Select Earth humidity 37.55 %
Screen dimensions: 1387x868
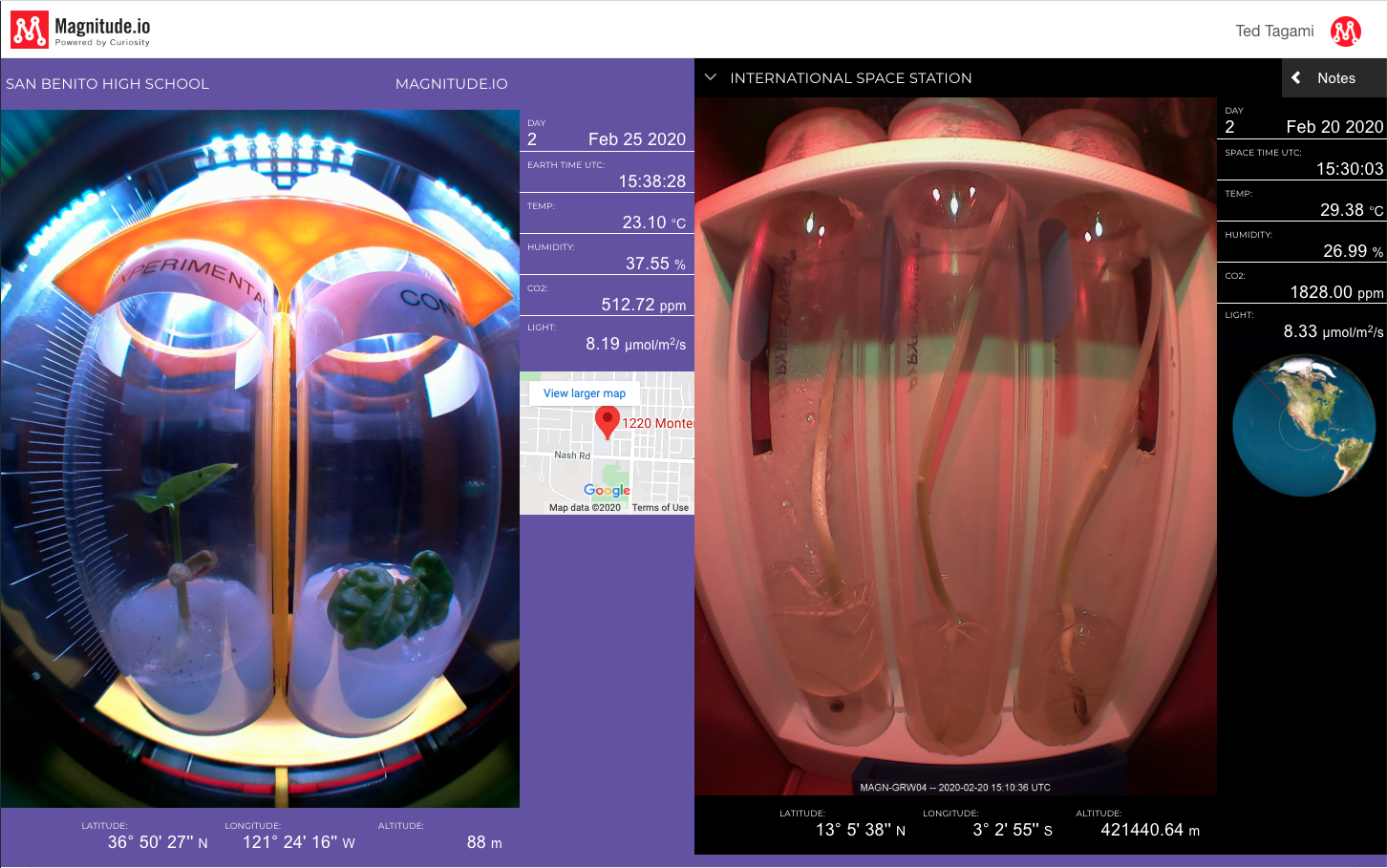tap(655, 264)
